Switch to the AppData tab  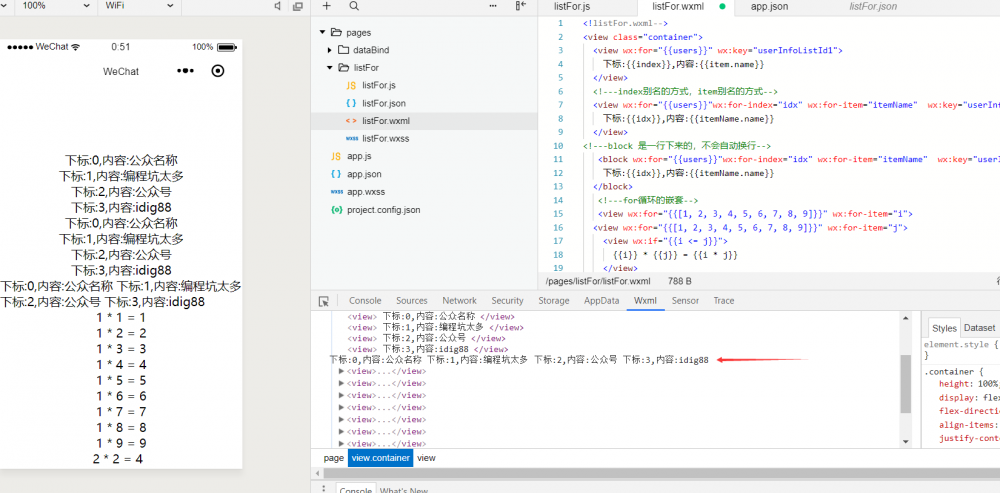click(x=601, y=301)
